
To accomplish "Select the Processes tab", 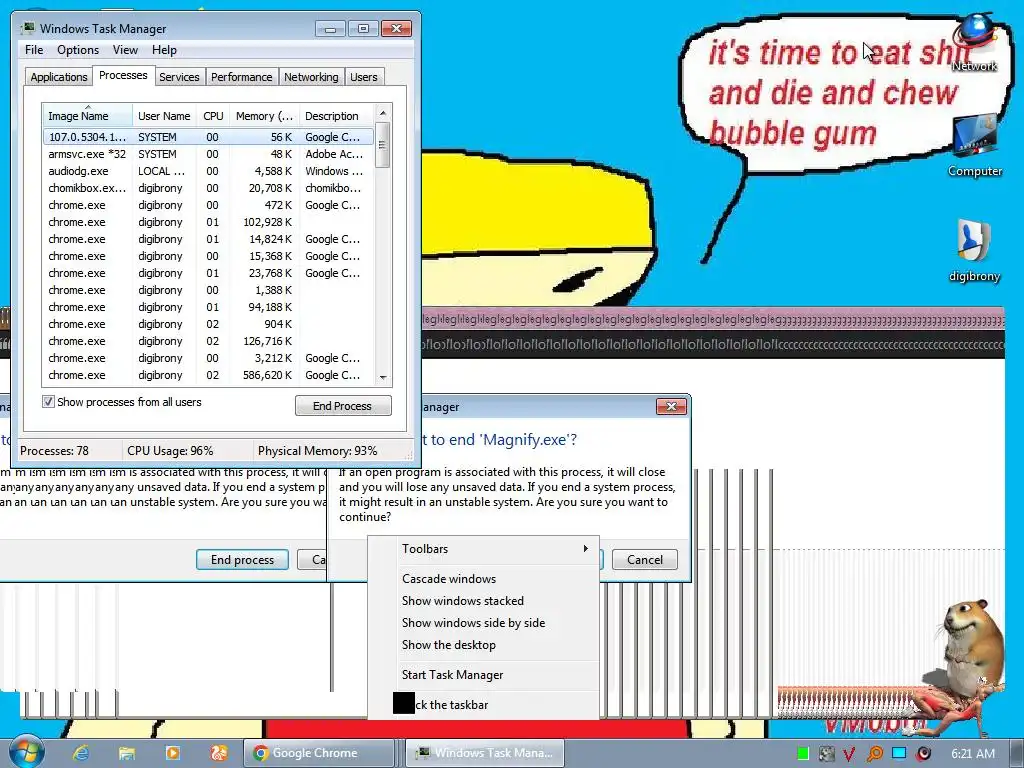I will point(123,75).
